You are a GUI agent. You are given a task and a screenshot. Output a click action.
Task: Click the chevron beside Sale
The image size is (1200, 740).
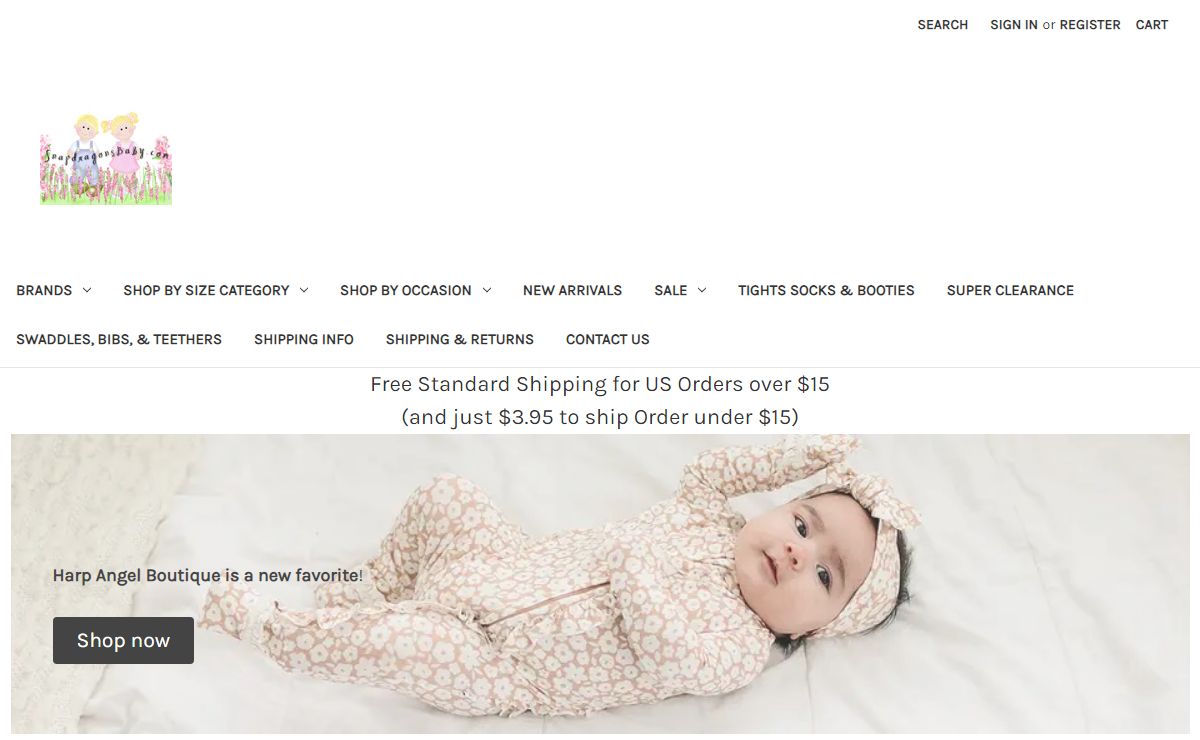[x=701, y=290]
